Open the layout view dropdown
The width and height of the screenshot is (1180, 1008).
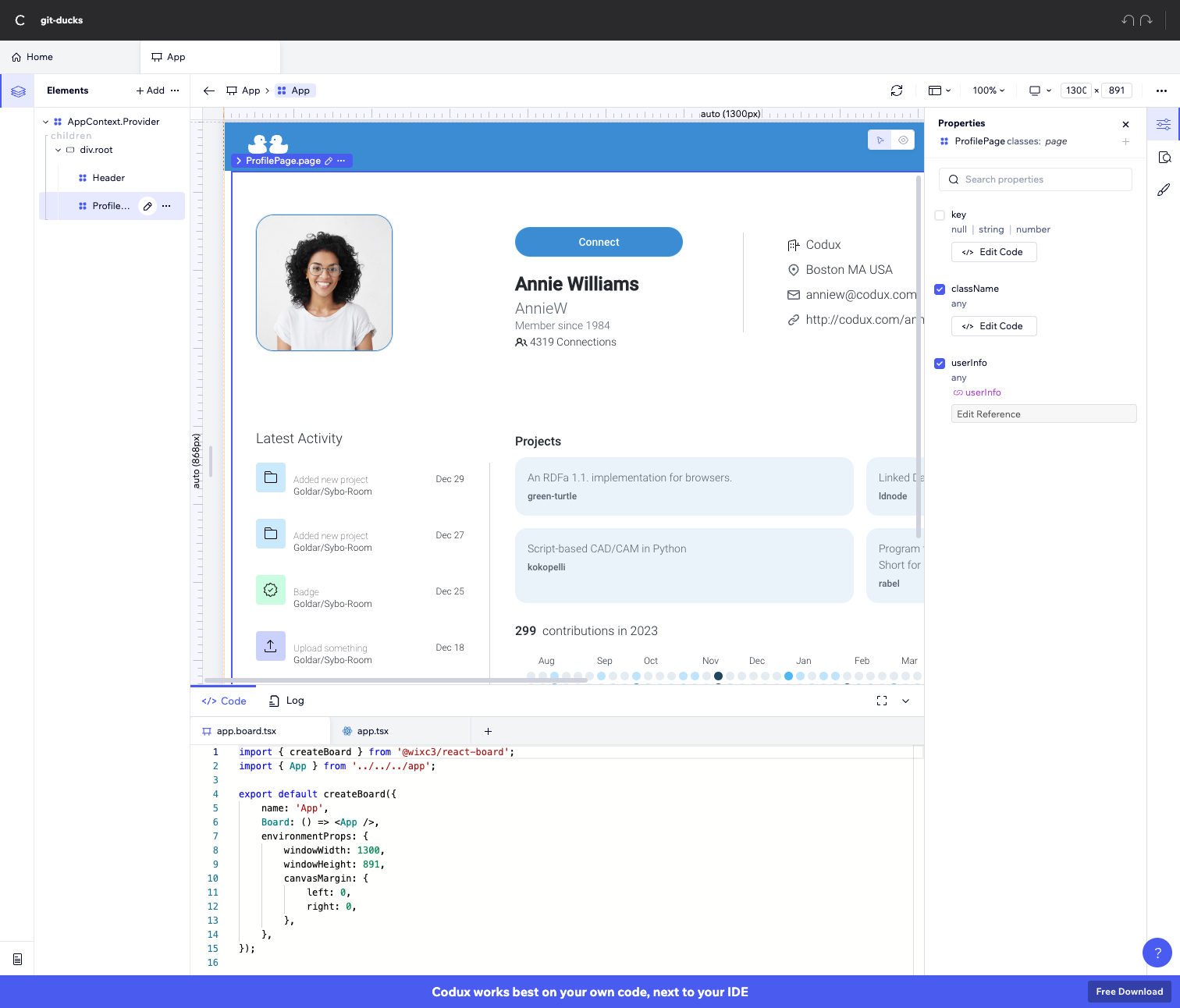tap(940, 91)
